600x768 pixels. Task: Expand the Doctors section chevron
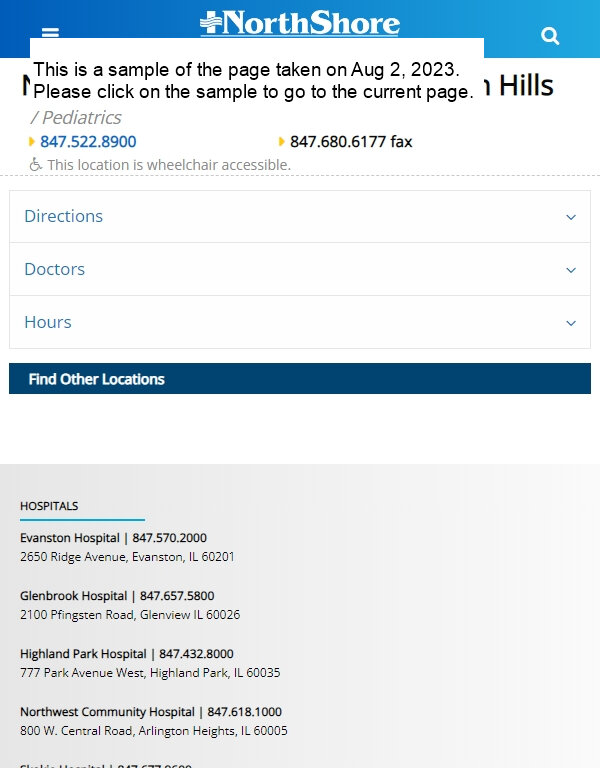(x=571, y=269)
